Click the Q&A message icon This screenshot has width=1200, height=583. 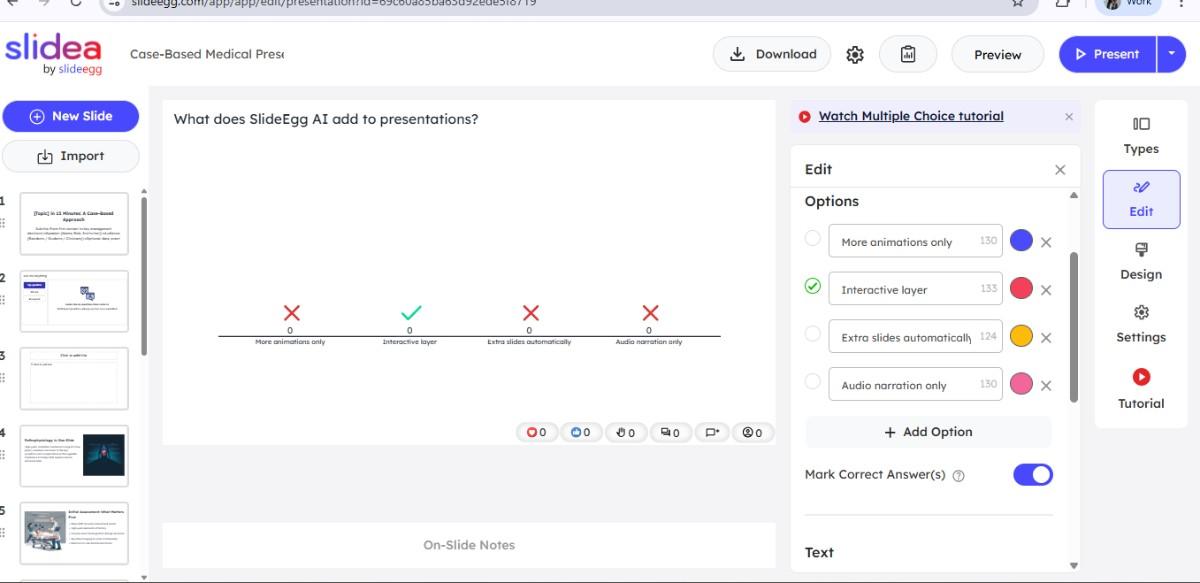click(712, 432)
